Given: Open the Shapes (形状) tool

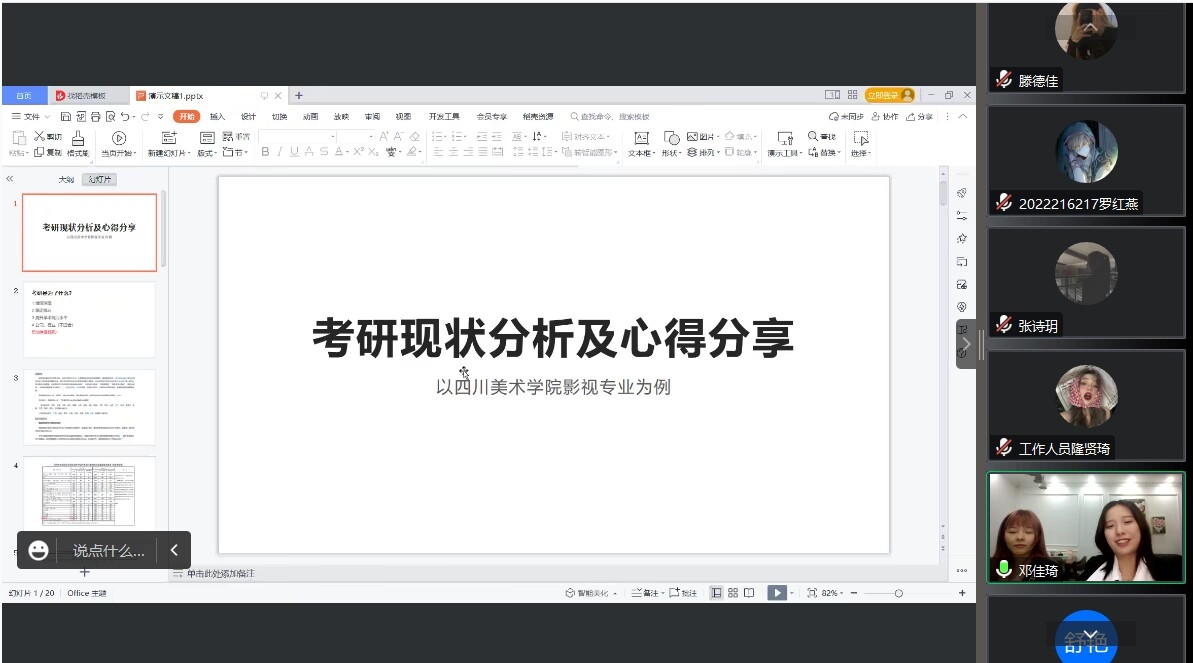Looking at the screenshot, I should point(671,138).
